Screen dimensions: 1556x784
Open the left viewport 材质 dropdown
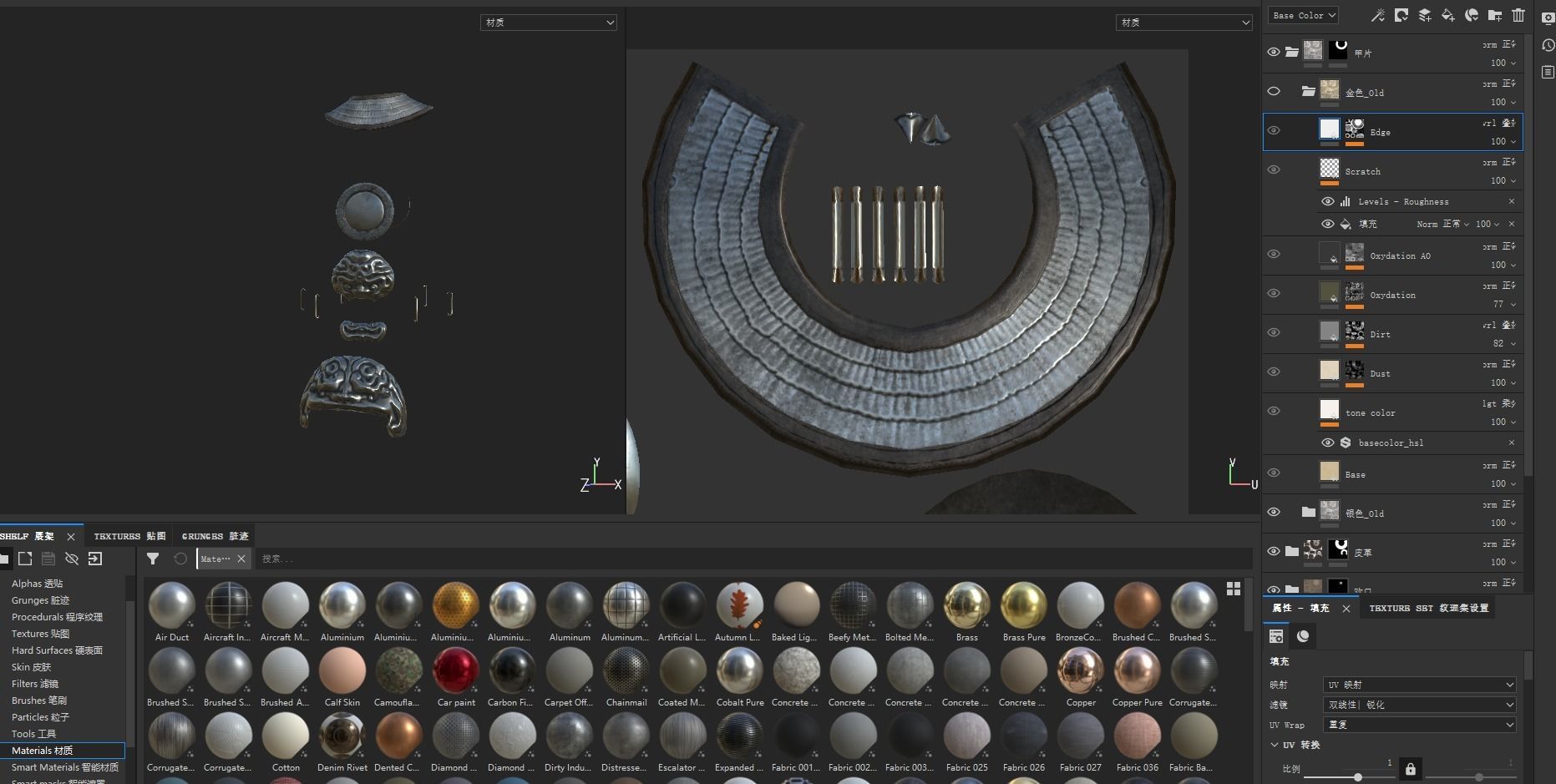tap(549, 23)
